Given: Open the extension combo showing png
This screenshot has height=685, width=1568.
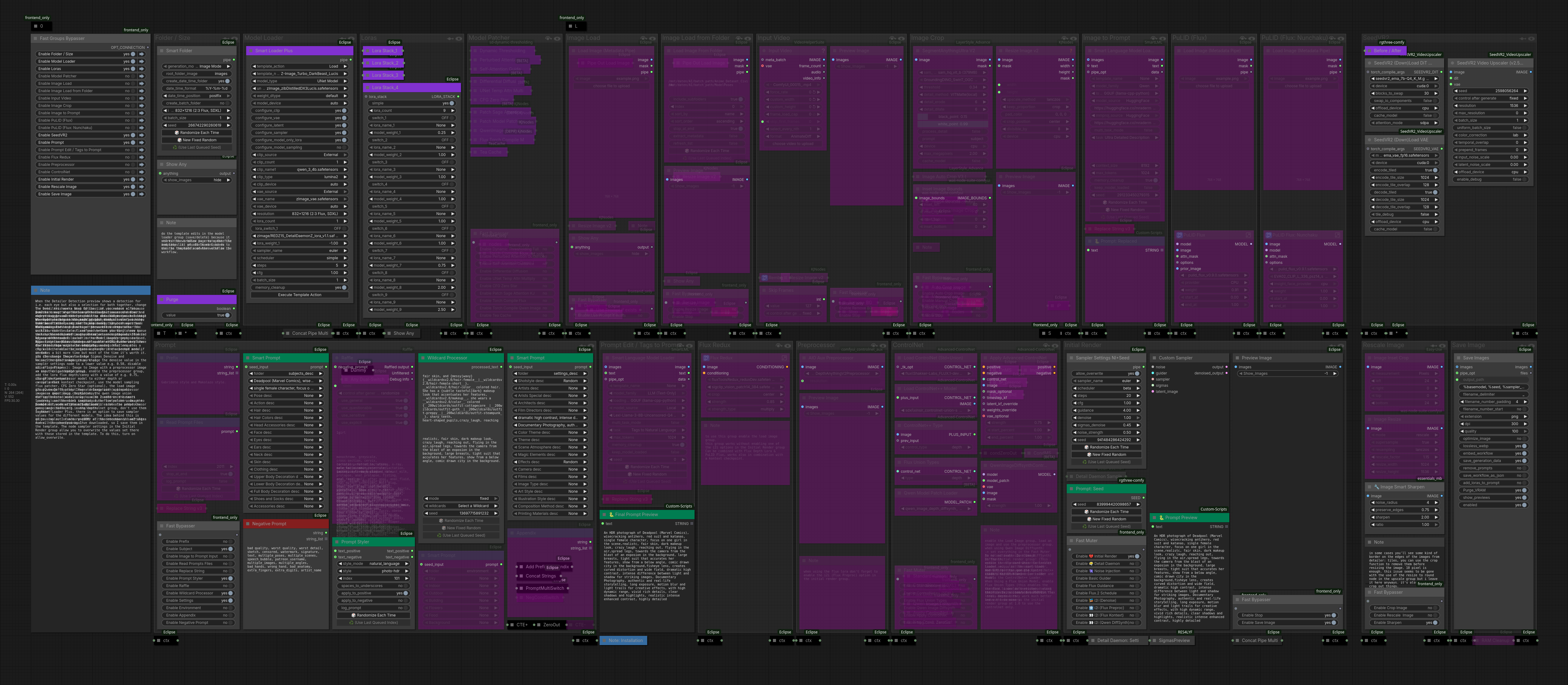Looking at the screenshot, I should [x=1494, y=417].
